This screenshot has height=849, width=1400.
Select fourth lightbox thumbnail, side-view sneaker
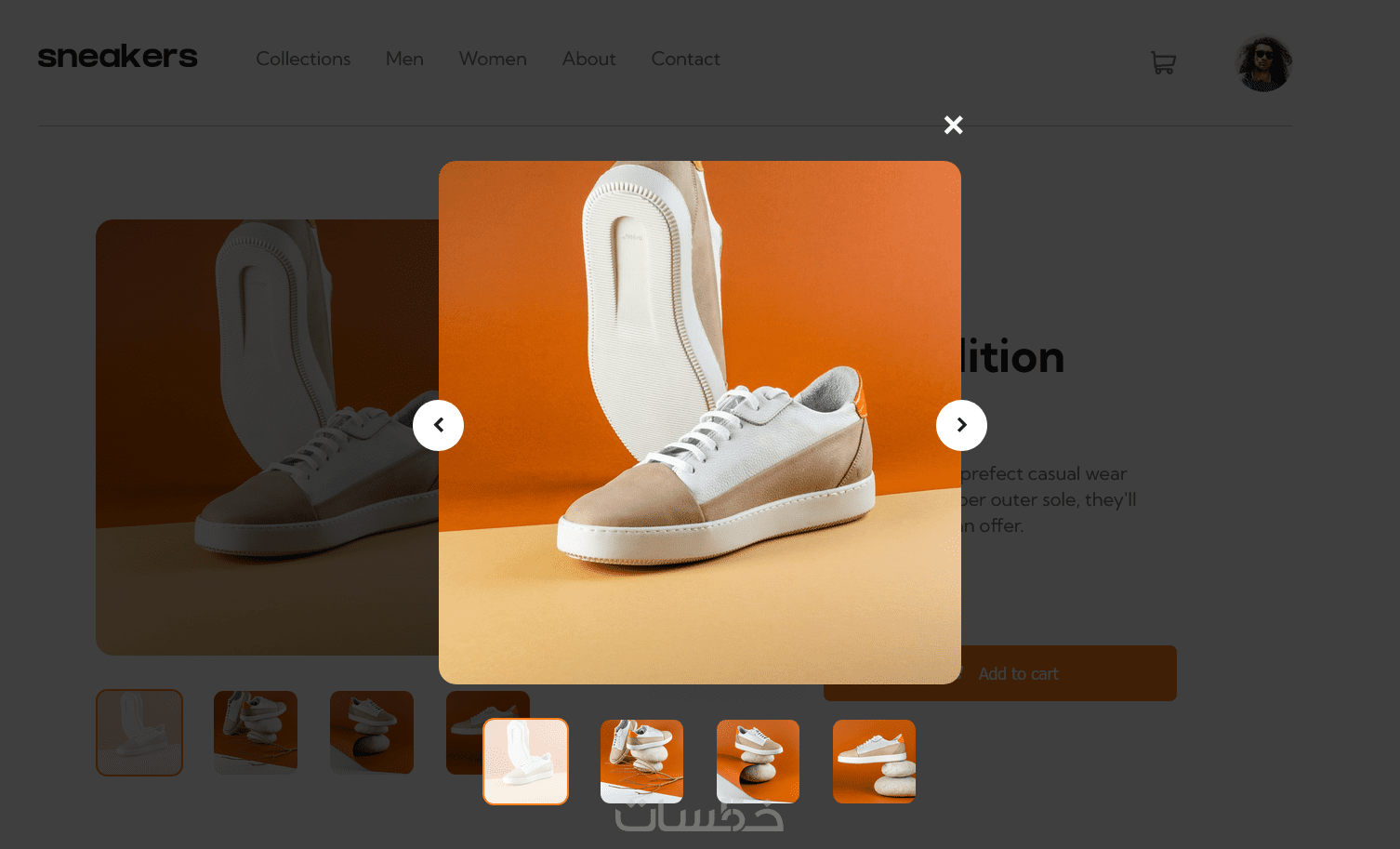pyautogui.click(x=874, y=762)
